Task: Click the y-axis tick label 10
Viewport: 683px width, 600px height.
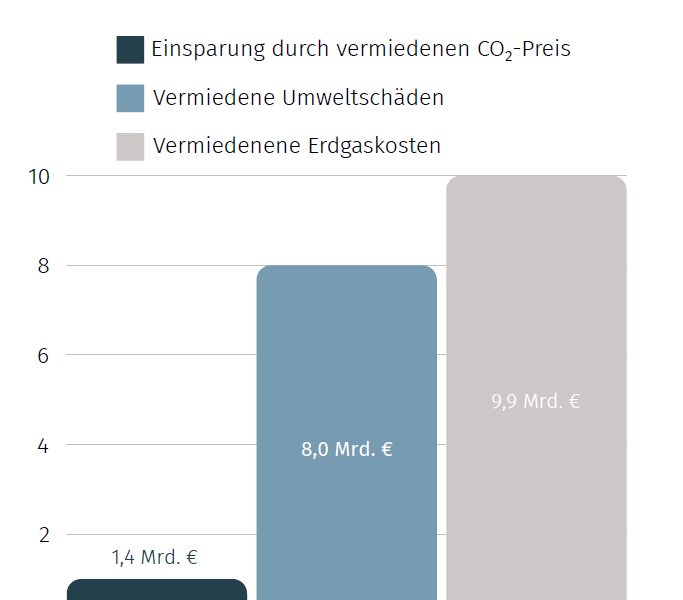Action: (39, 177)
